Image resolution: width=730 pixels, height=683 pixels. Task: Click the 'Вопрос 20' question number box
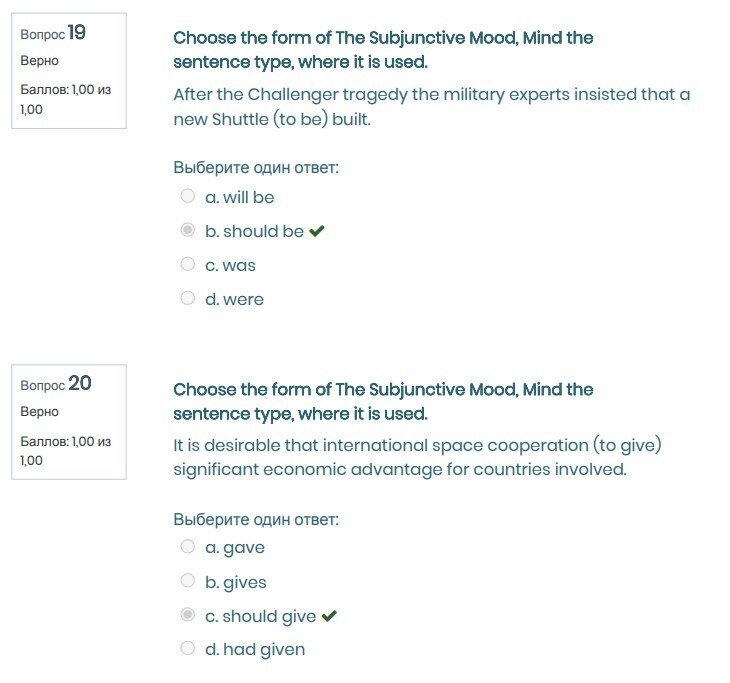pos(68,421)
